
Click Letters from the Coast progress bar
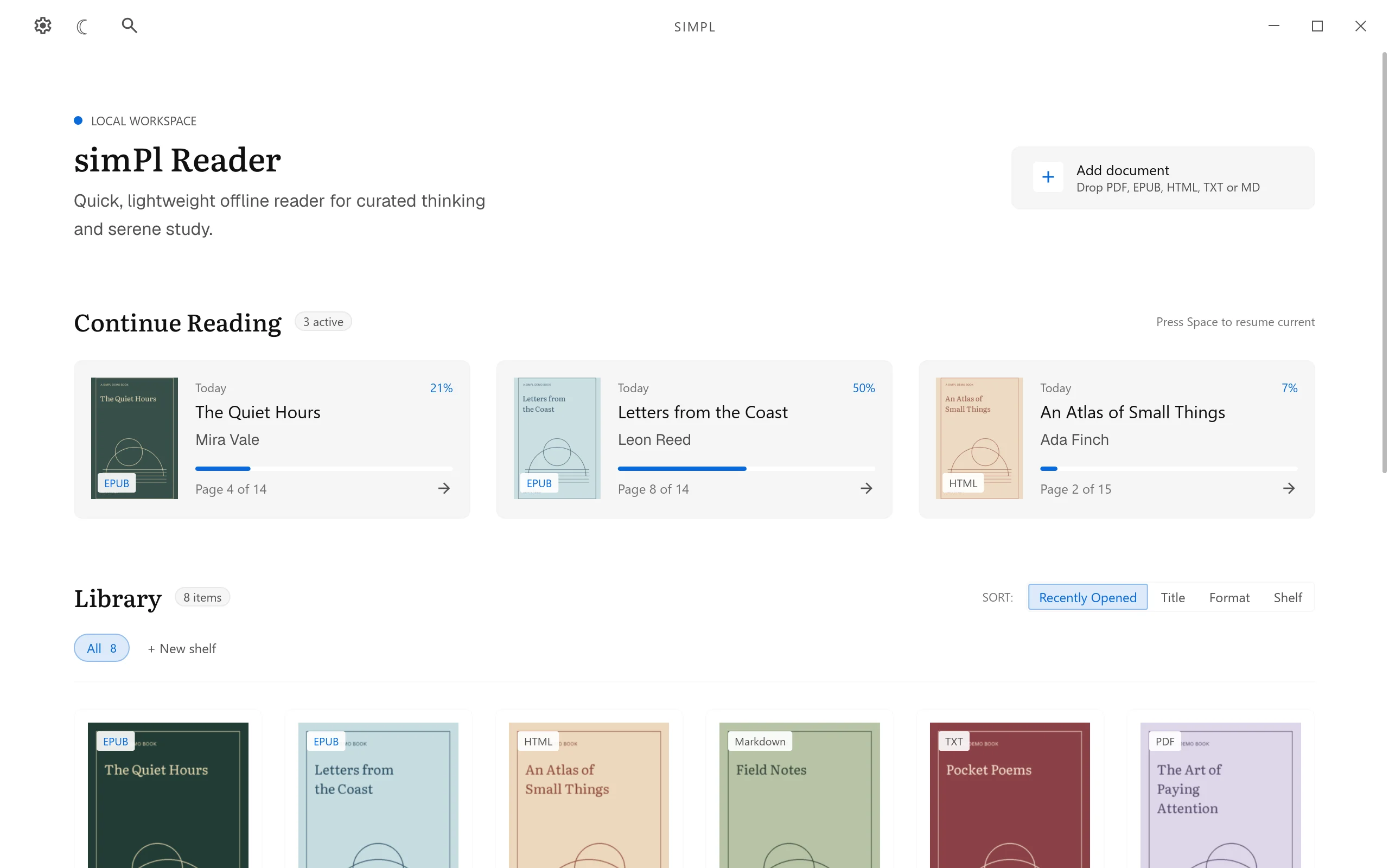[x=746, y=469]
